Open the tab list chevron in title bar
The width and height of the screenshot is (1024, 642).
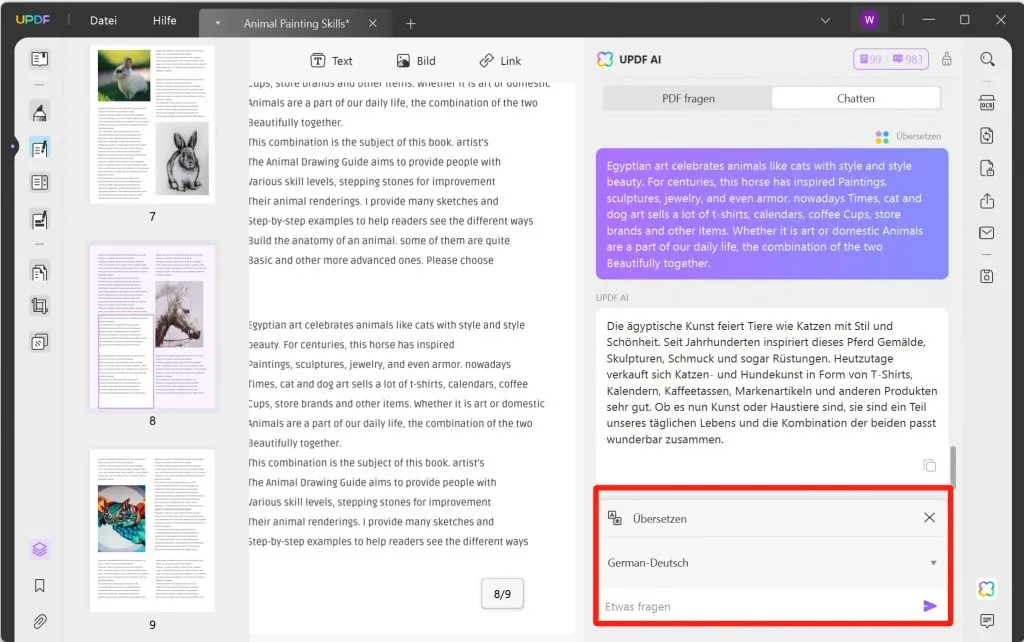(825, 20)
